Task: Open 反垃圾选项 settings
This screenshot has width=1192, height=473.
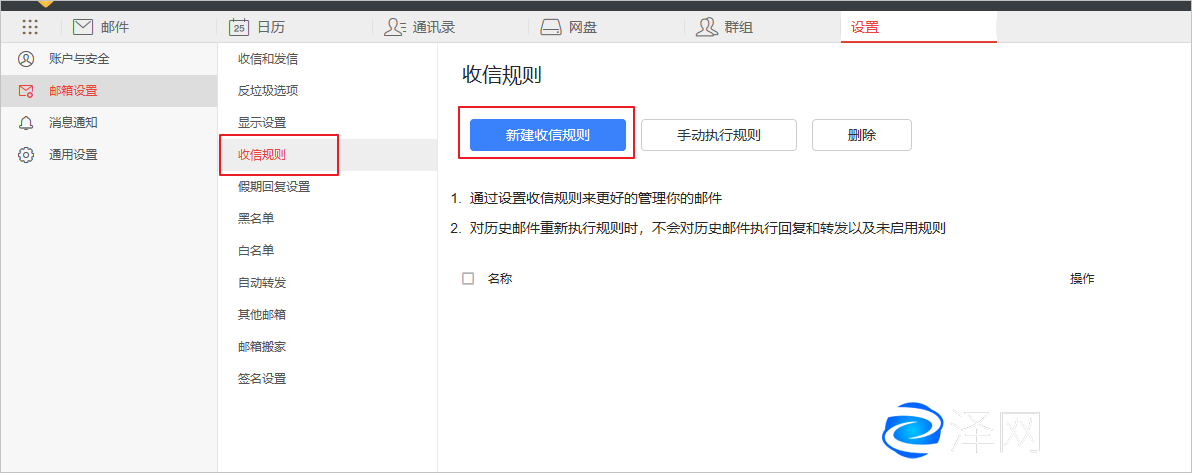Action: click(268, 91)
